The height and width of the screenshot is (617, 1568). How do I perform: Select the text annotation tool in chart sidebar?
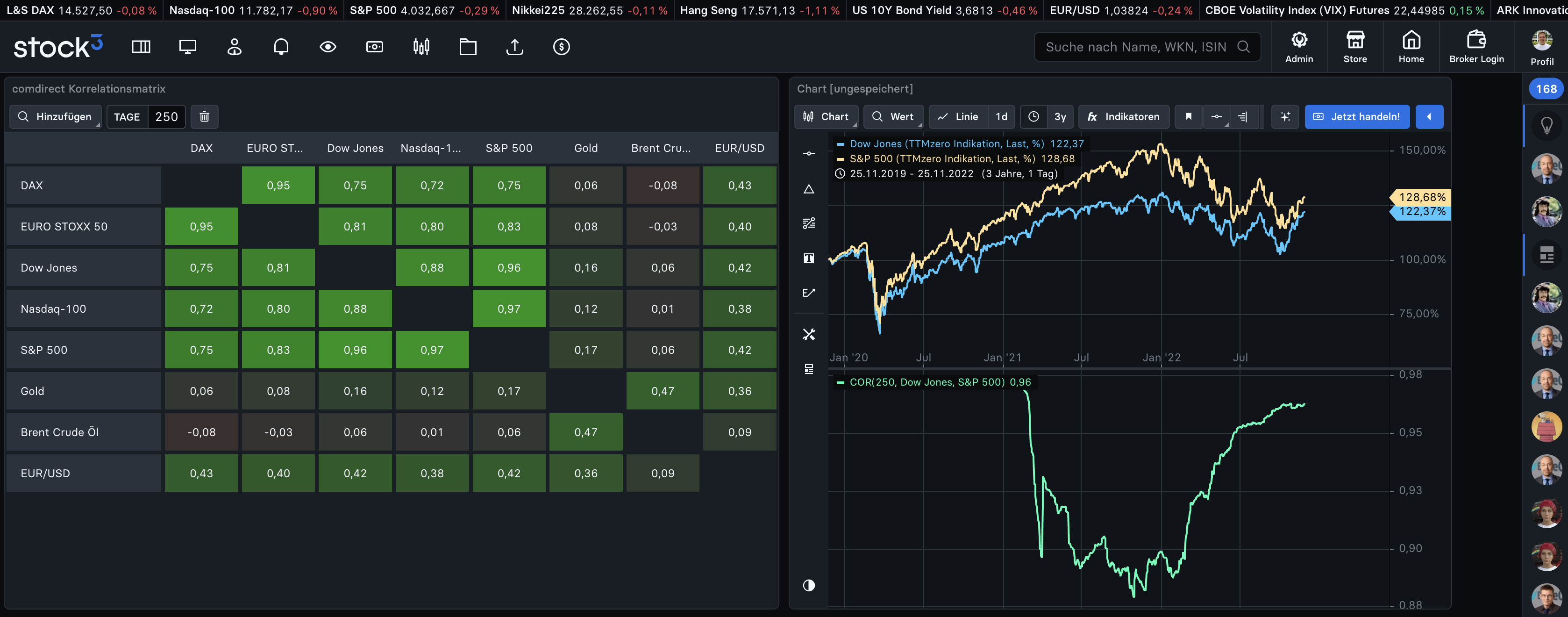[x=808, y=258]
